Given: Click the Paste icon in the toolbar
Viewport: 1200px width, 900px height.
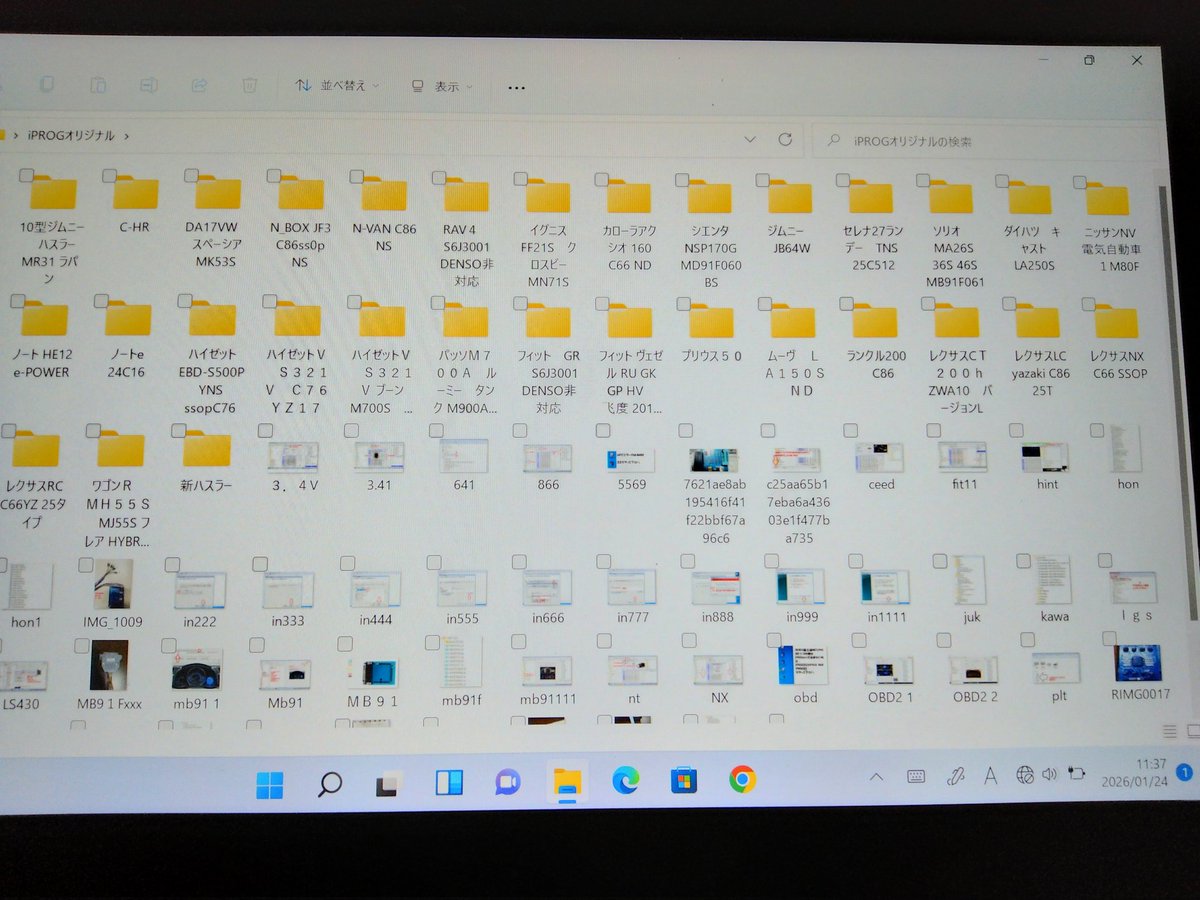Looking at the screenshot, I should pyautogui.click(x=98, y=85).
